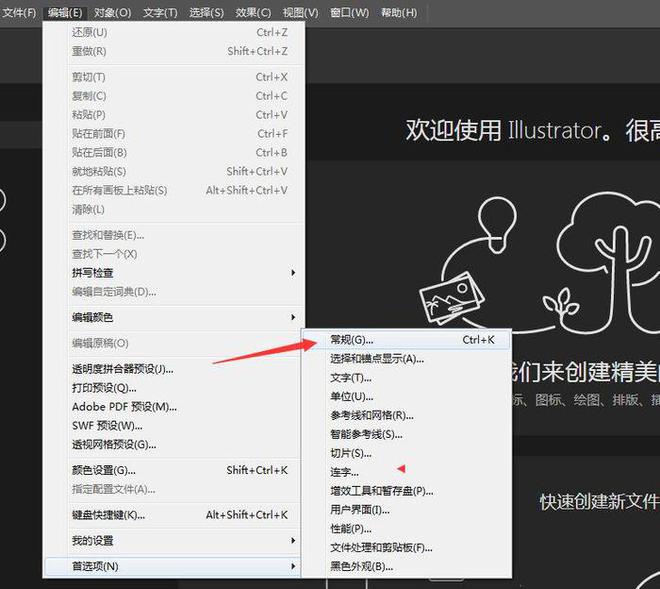Select 性能(P)... preference entry
660x589 pixels.
[x=407, y=529]
